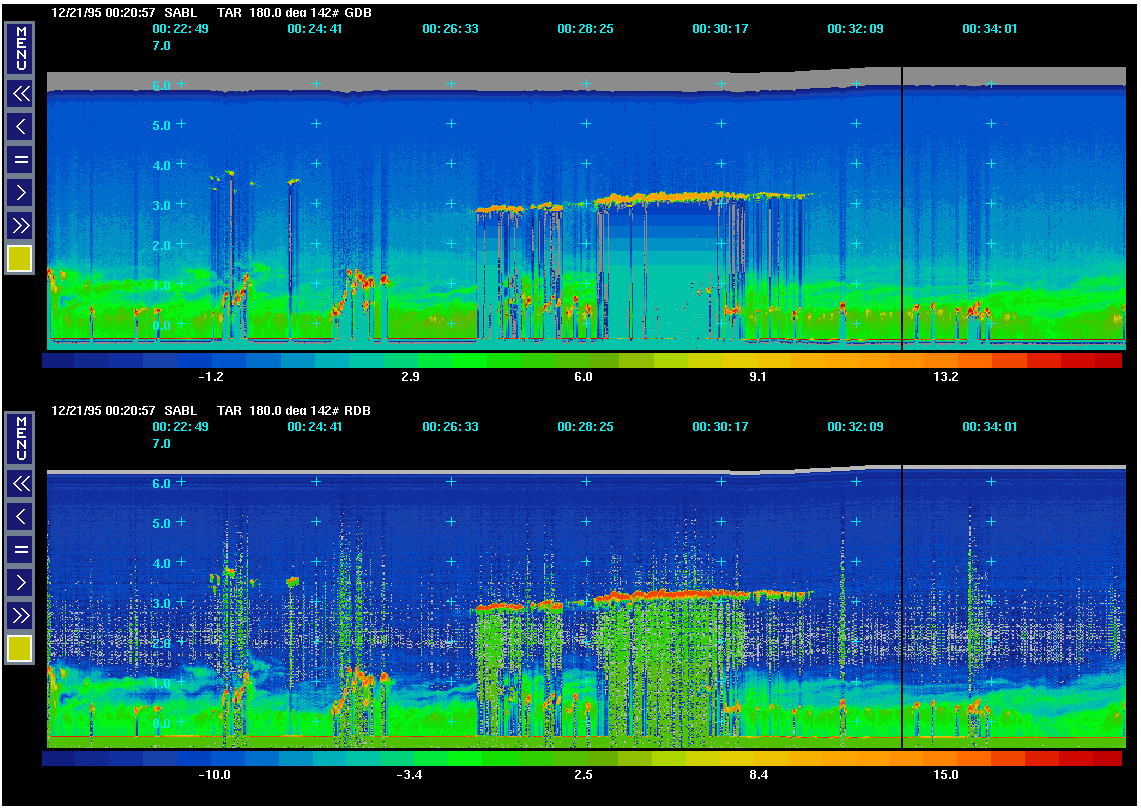The width and height of the screenshot is (1141, 810).
Task: Open the MENU button in lower panel
Action: 20,438
